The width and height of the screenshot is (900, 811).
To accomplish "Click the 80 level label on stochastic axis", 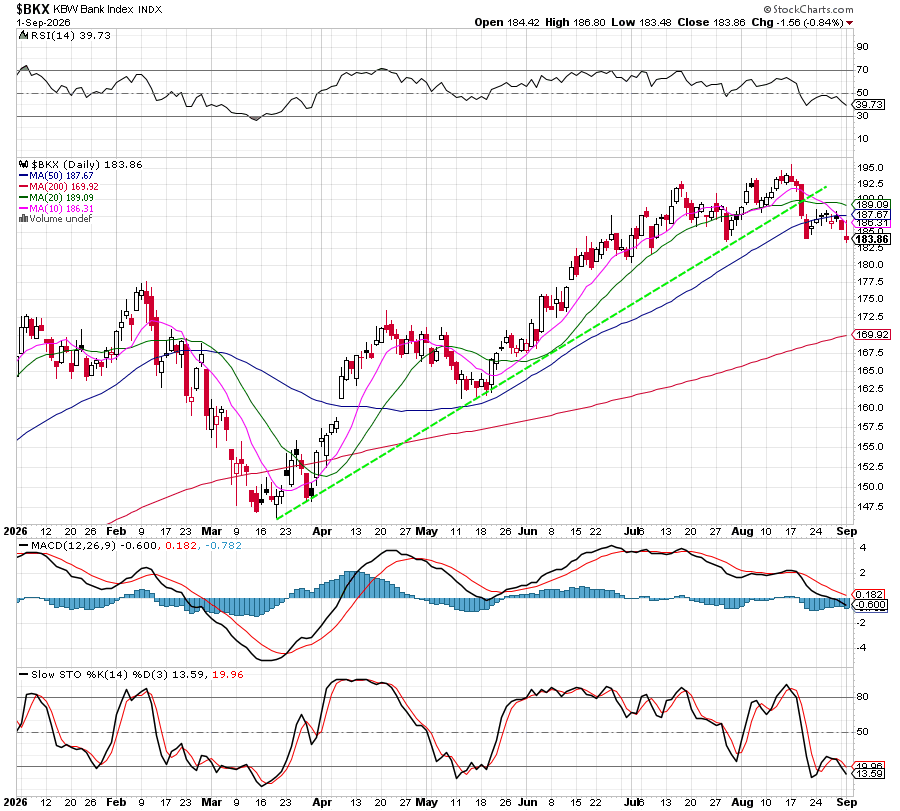I will (x=863, y=697).
